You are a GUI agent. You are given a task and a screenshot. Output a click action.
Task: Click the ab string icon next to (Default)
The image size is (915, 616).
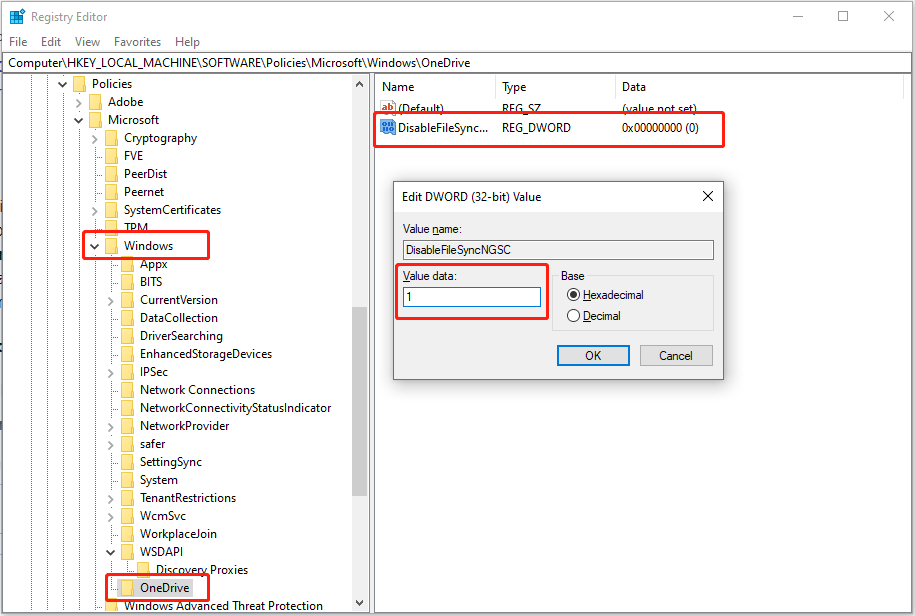387,107
